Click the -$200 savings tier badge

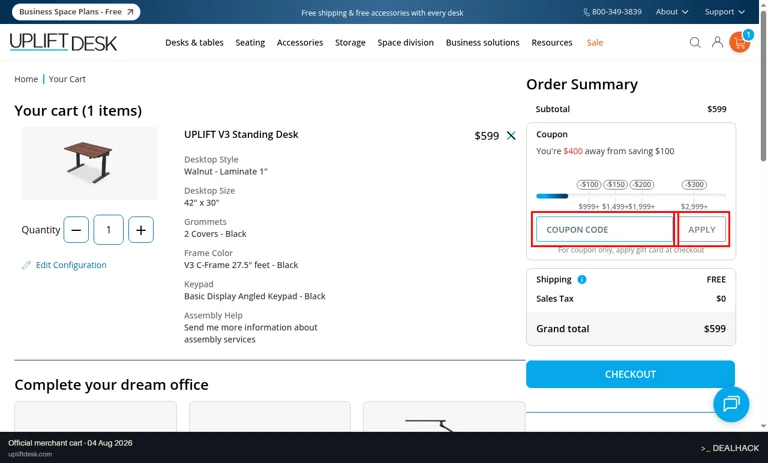[x=642, y=185]
